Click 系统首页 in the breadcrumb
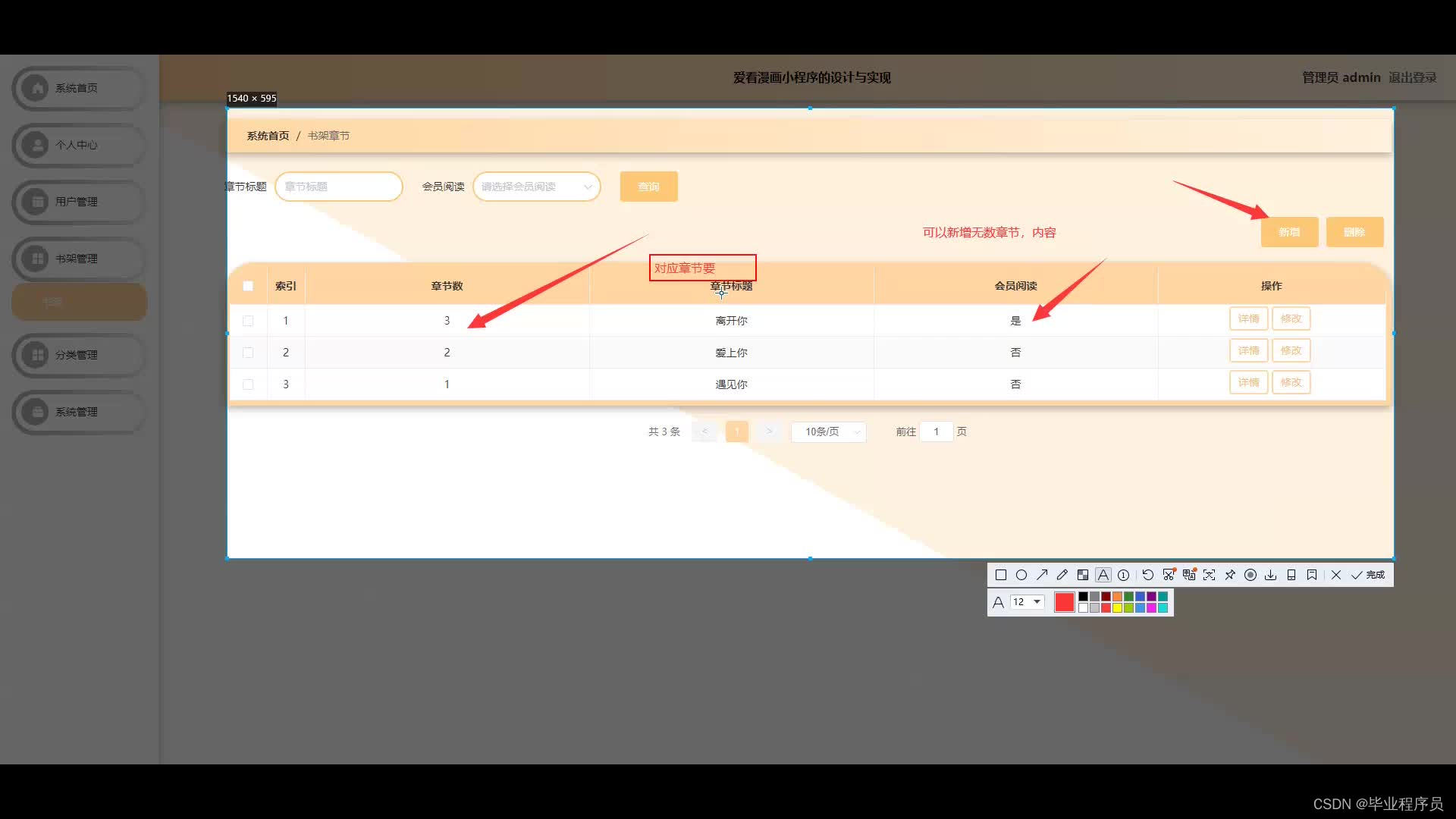Viewport: 1456px width, 819px height. click(268, 136)
